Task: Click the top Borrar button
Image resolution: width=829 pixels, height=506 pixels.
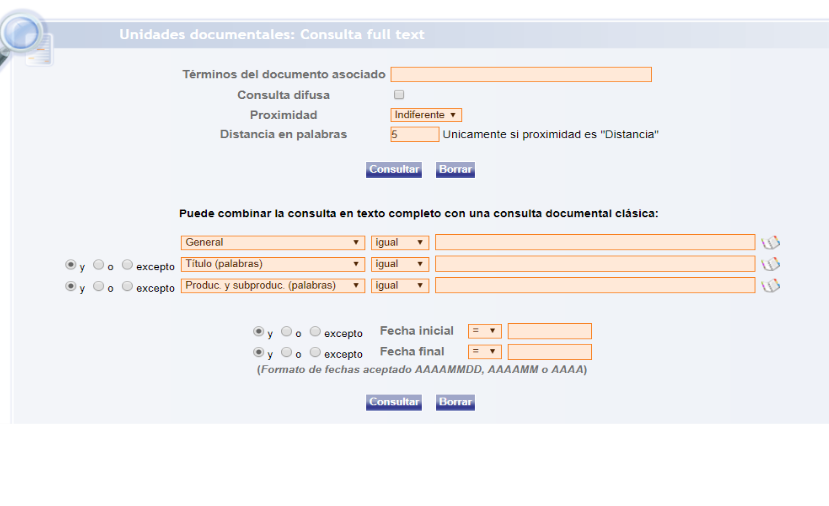Action: [455, 170]
